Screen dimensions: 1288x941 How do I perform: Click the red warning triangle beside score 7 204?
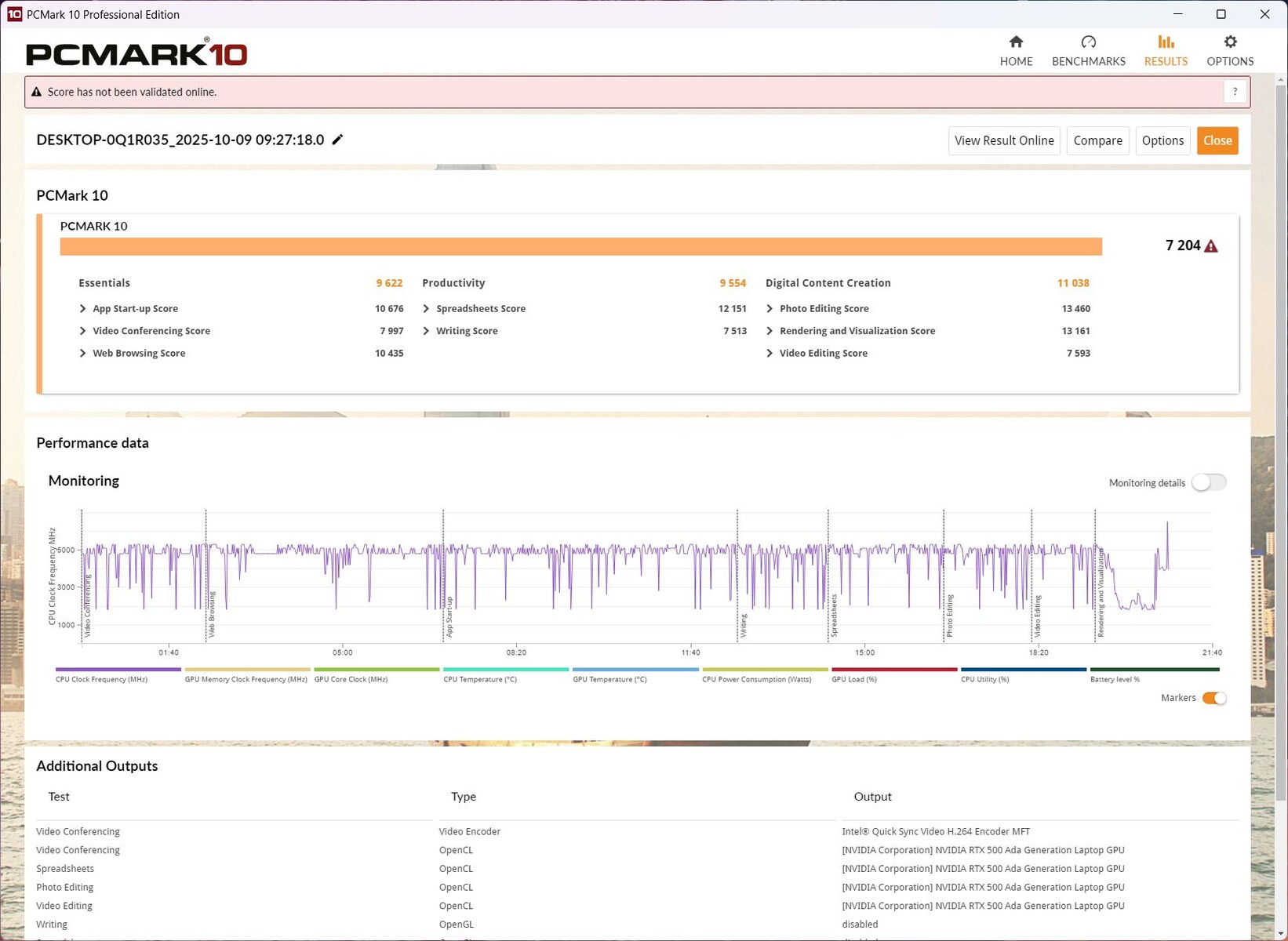[x=1211, y=246]
